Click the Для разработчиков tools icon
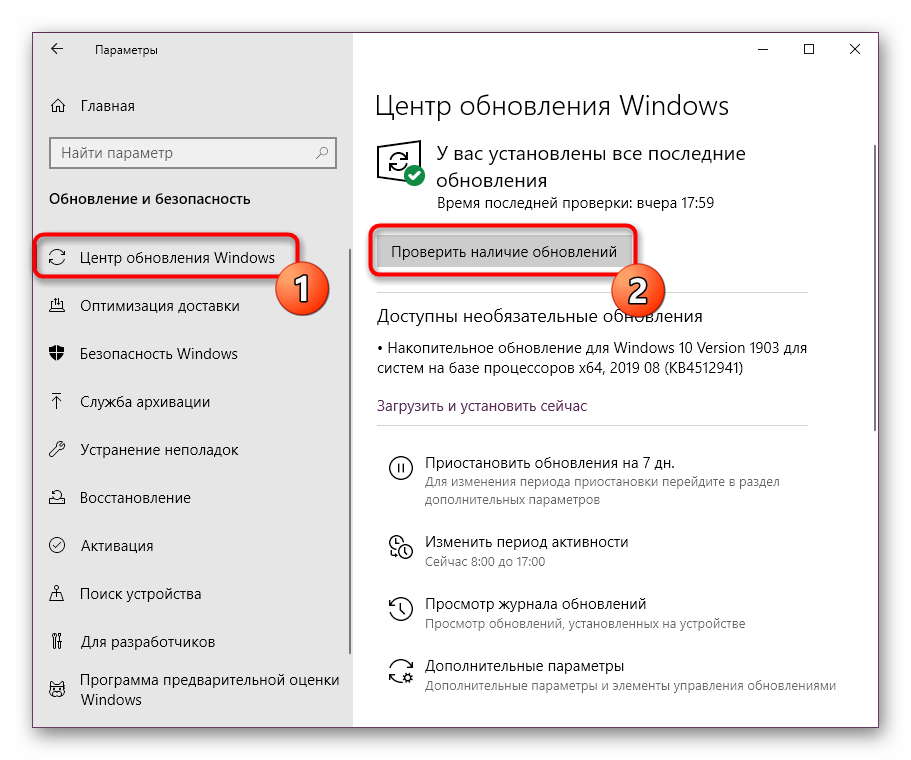Image resolution: width=911 pixels, height=760 pixels. (57, 641)
